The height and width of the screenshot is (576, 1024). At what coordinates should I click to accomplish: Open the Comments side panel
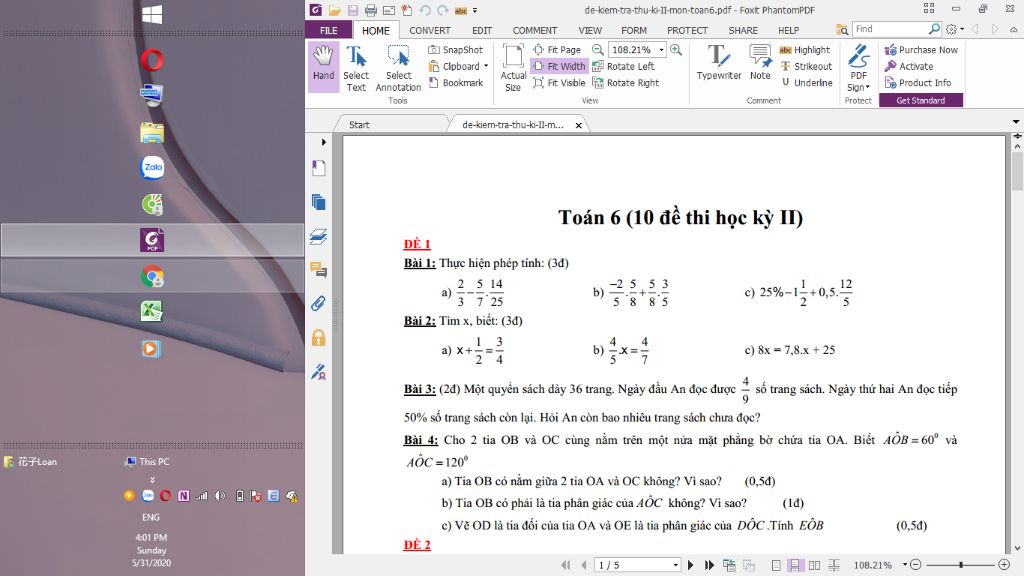pyautogui.click(x=319, y=270)
